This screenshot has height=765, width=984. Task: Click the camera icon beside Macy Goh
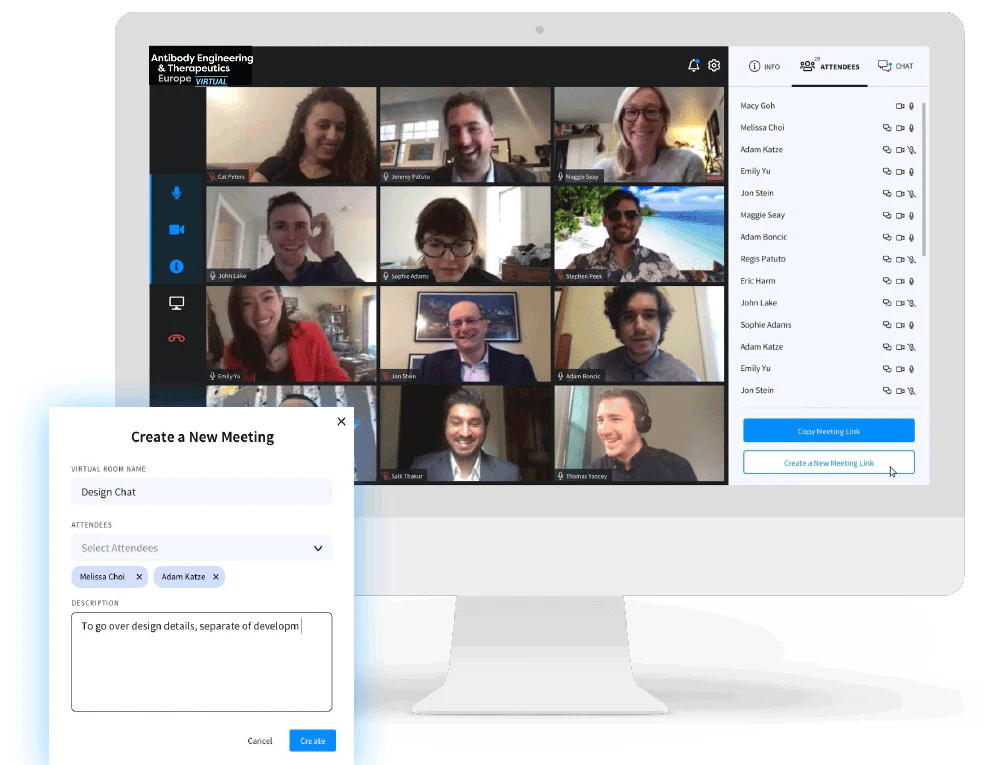click(x=899, y=106)
